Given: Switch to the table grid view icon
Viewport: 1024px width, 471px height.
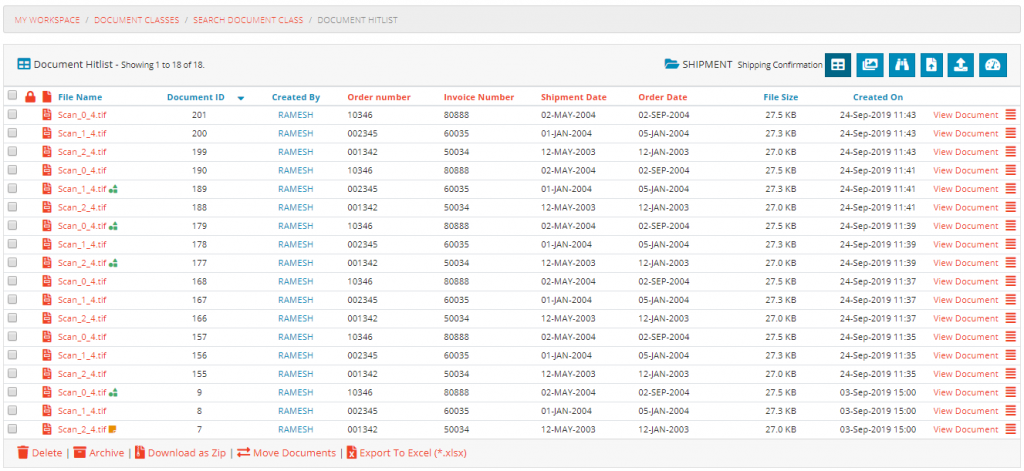Looking at the screenshot, I should pos(838,65).
